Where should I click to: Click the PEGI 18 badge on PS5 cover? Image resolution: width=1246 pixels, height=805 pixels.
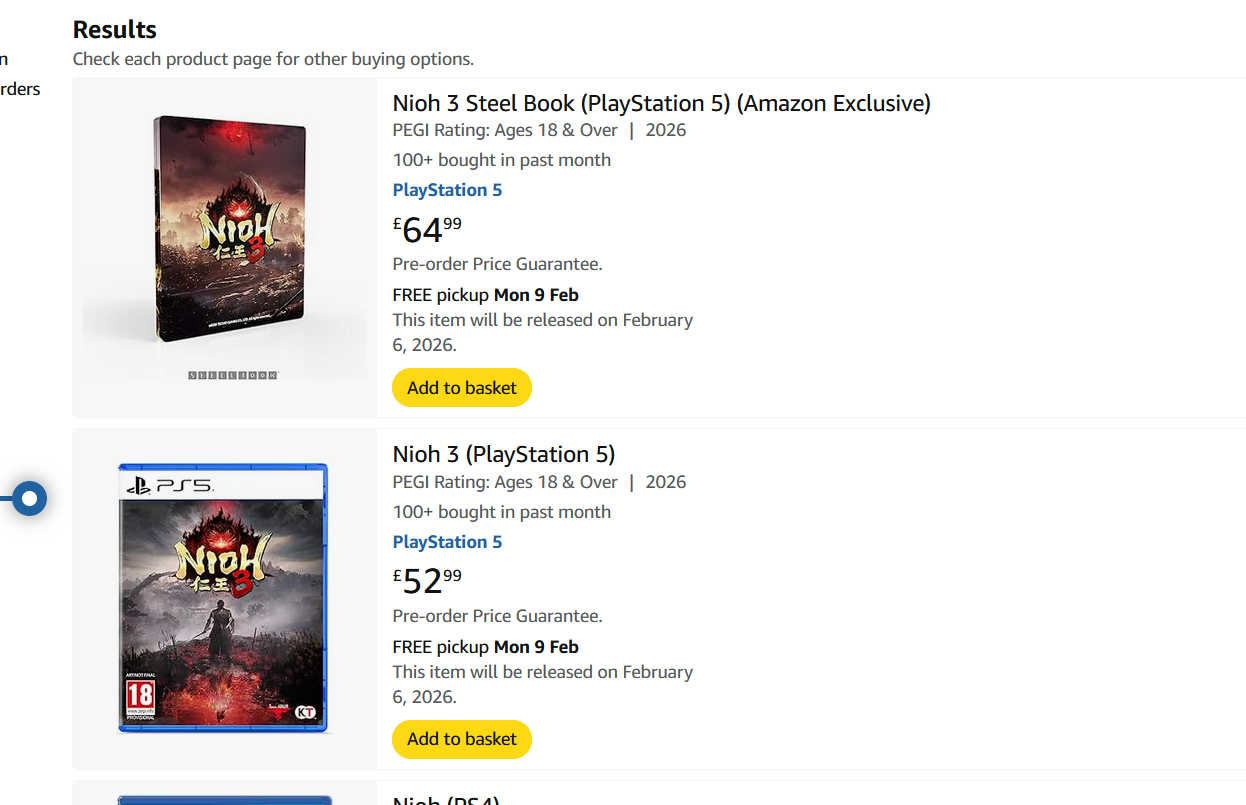point(140,697)
